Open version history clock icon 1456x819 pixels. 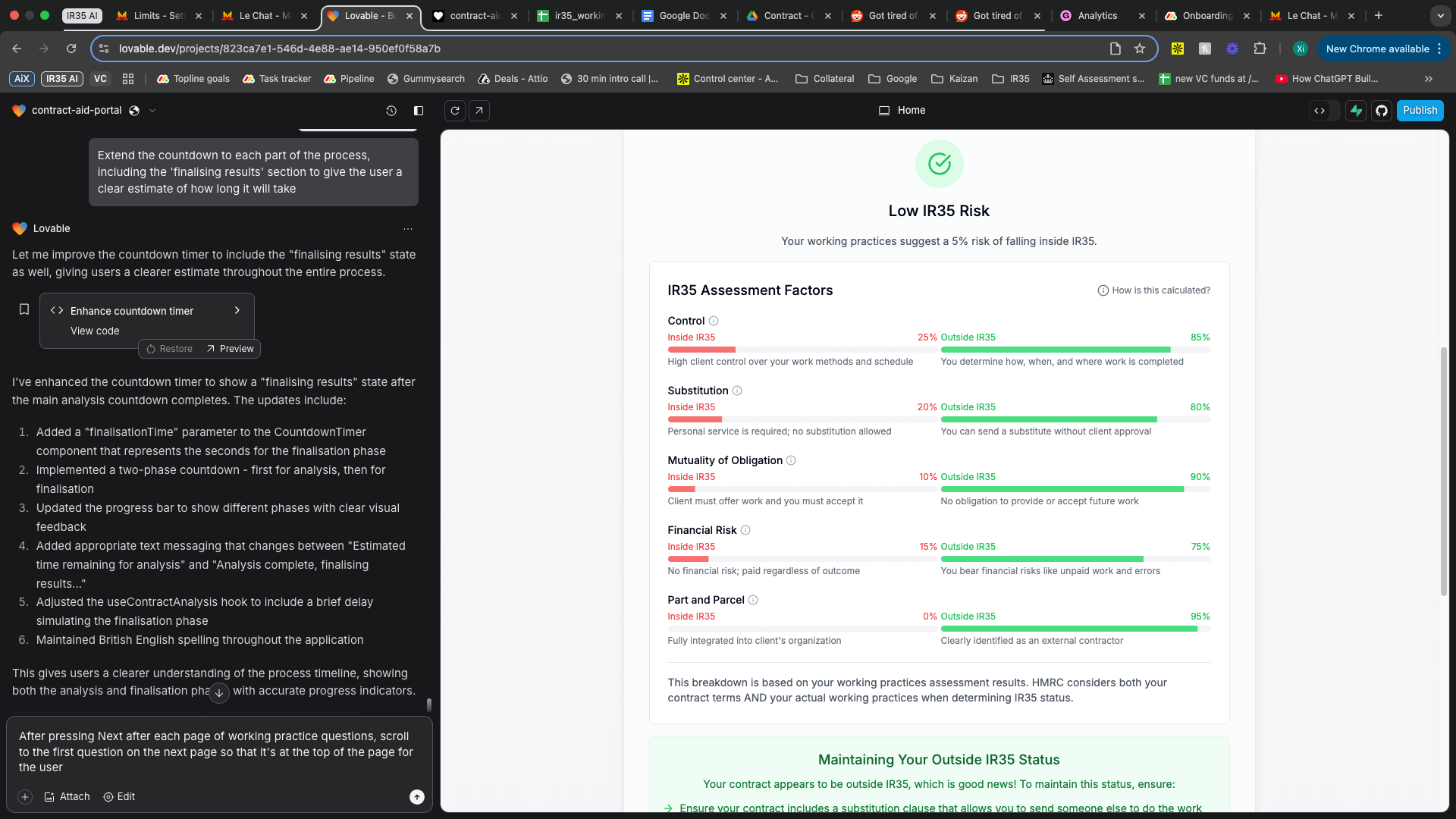[391, 111]
